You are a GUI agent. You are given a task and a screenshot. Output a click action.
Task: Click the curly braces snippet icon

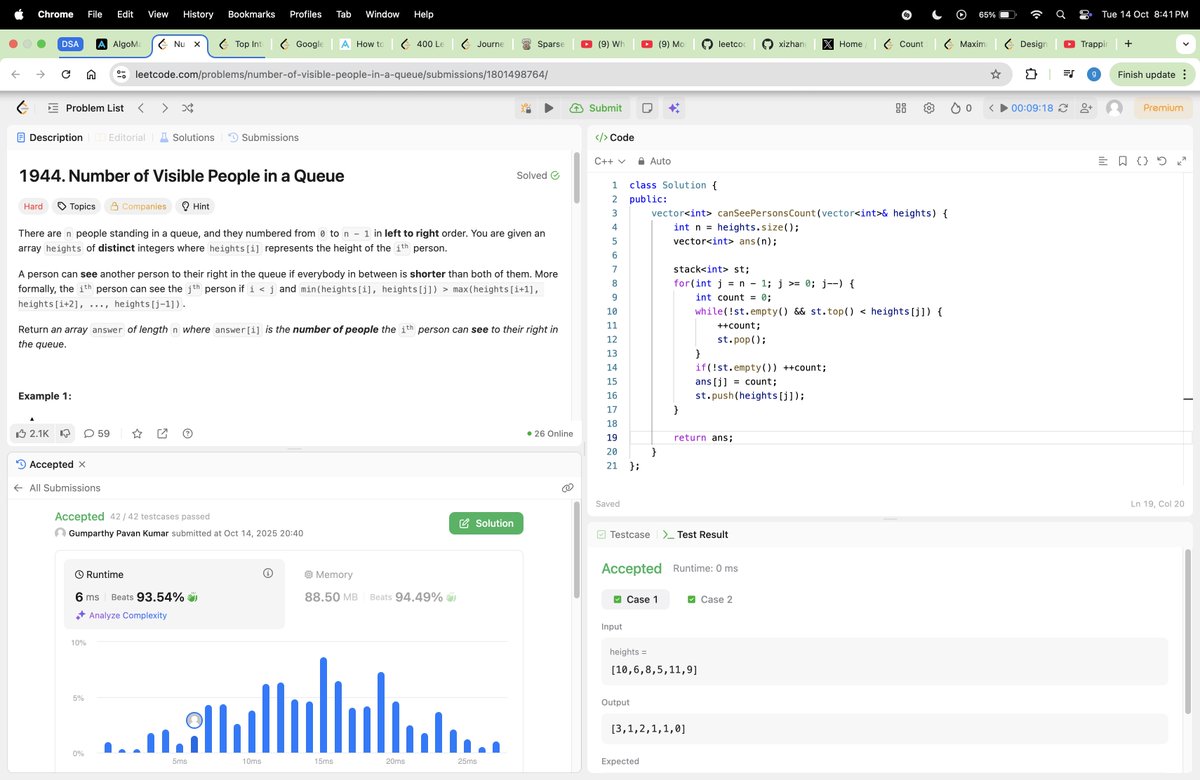point(1142,161)
